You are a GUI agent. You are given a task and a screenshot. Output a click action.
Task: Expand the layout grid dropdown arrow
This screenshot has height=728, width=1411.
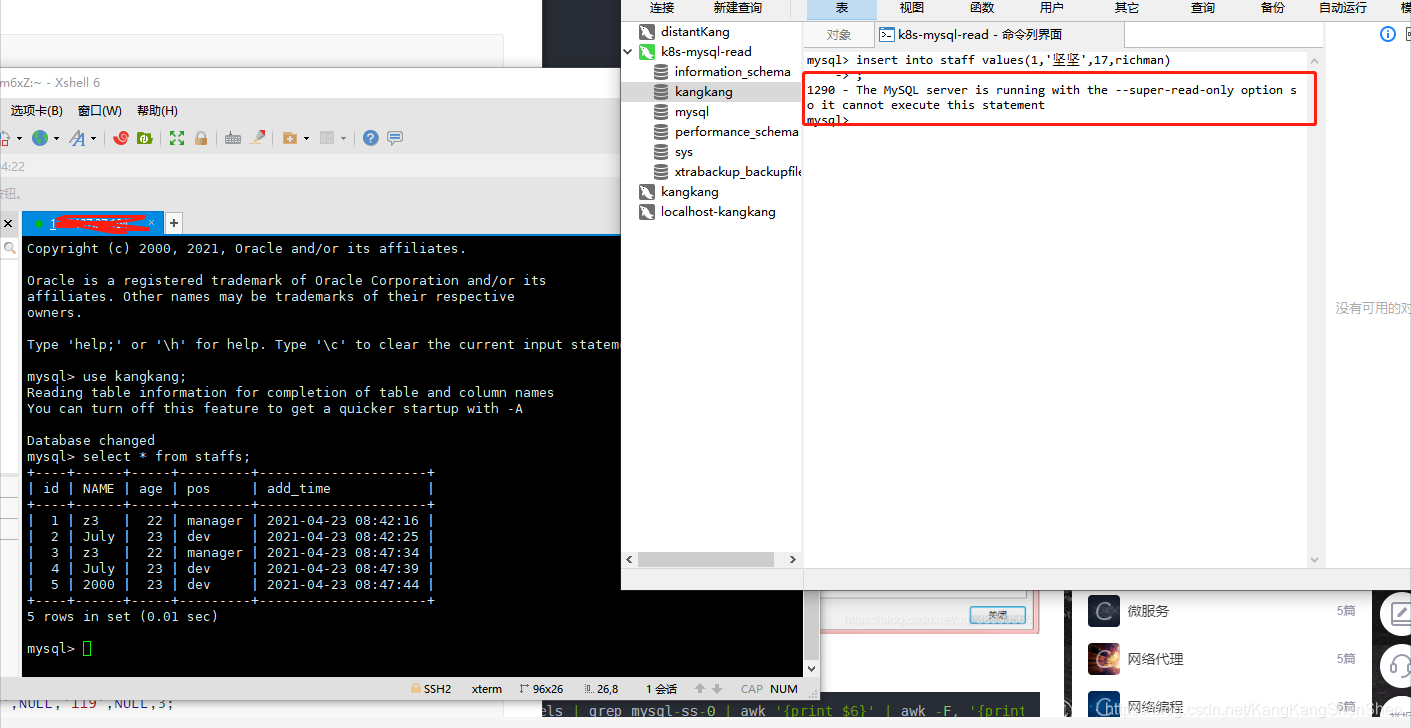tap(344, 139)
